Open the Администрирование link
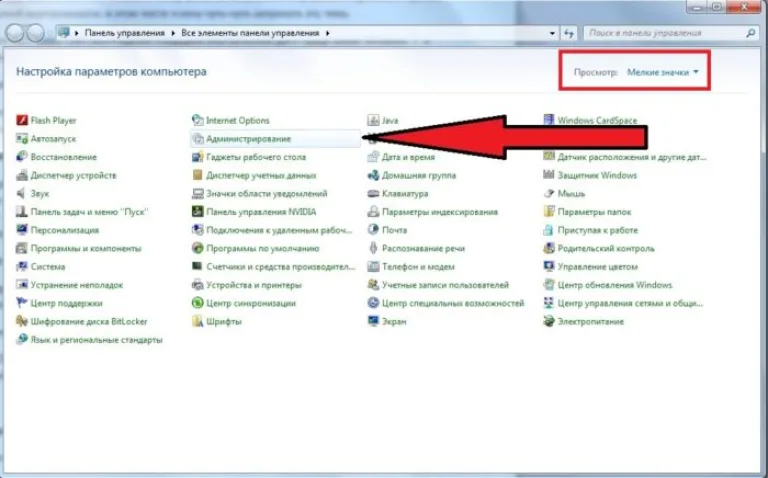Viewport: 768px width, 478px height. (249, 139)
